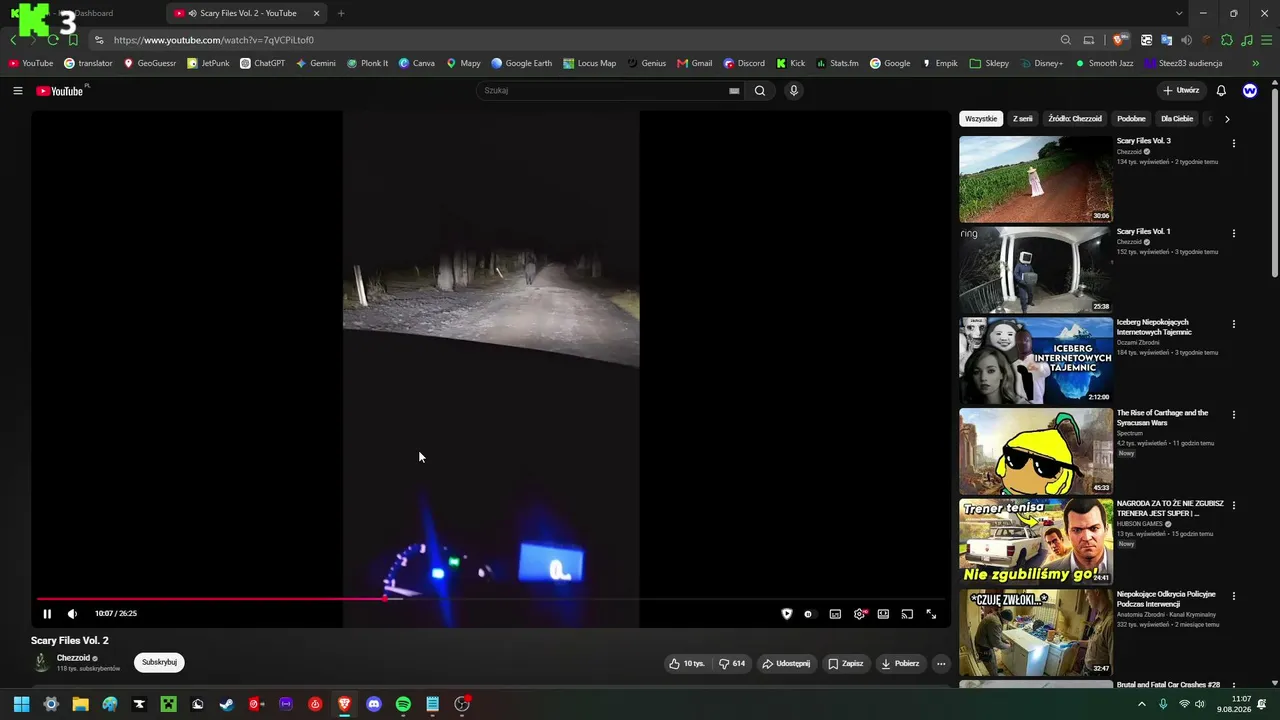Open Niepokojące Odkrycia Policyjne video title
Viewport: 1280px width, 720px height.
coord(1166,599)
